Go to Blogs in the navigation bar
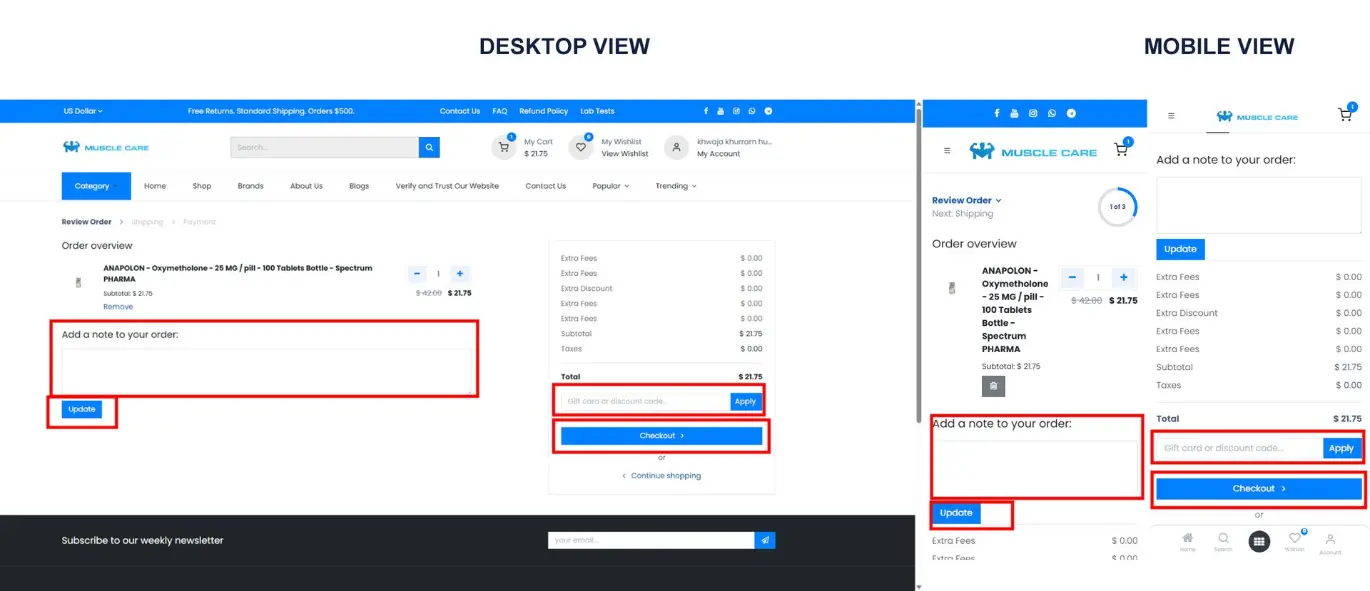 (359, 186)
